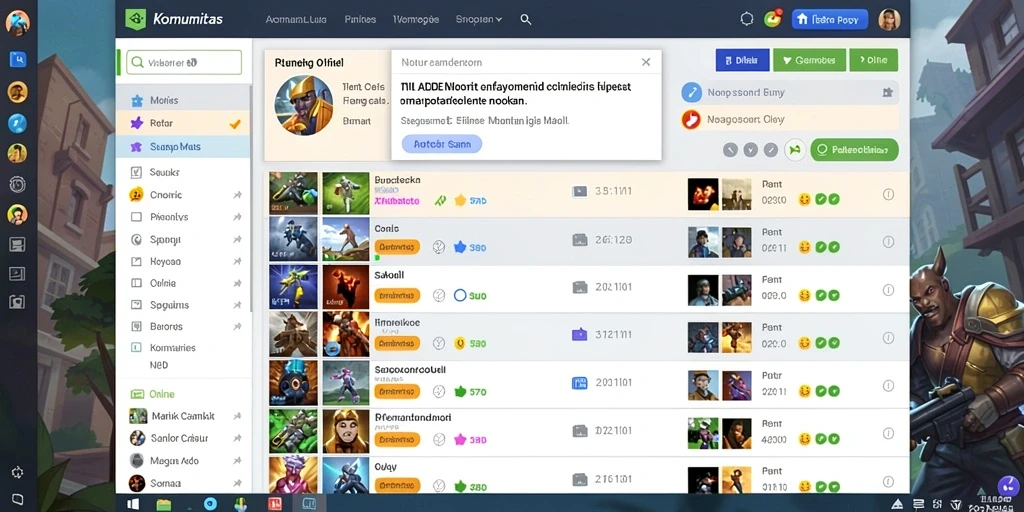Image resolution: width=1024 pixels, height=512 pixels.
Task: Open the Pnines menu in top bar
Action: pyautogui.click(x=360, y=20)
